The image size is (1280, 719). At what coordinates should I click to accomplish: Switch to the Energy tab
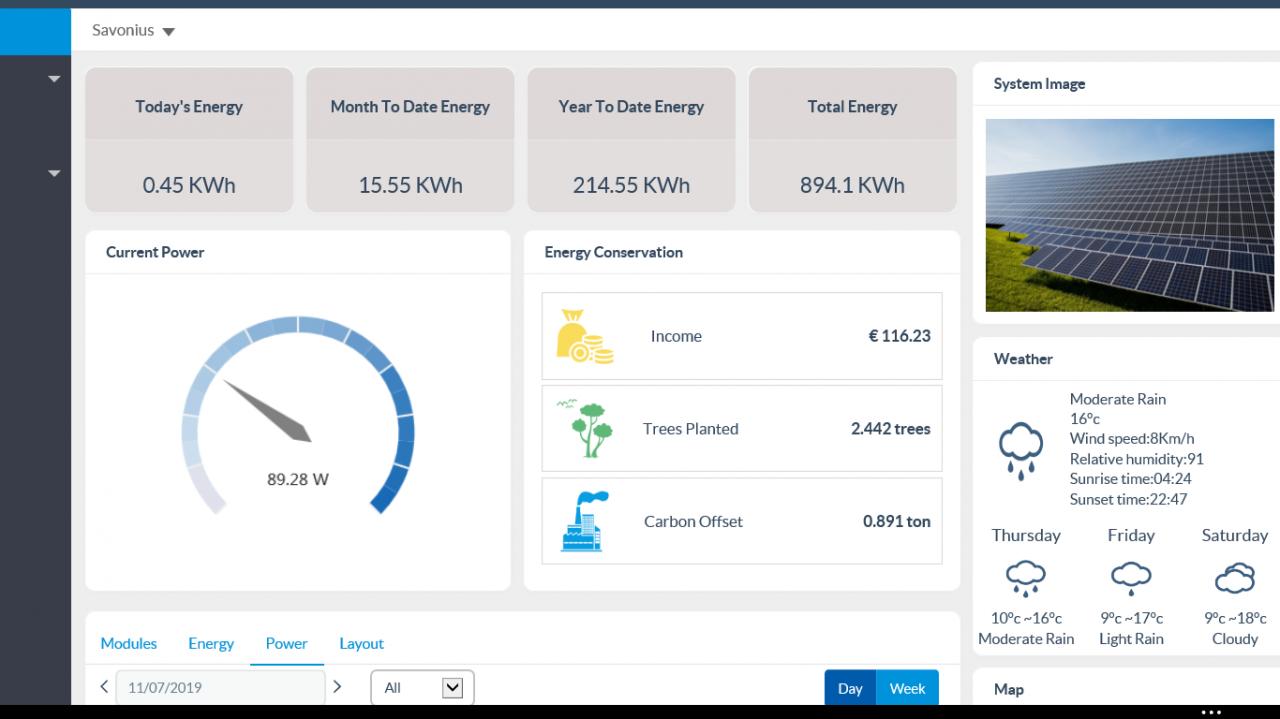211,643
